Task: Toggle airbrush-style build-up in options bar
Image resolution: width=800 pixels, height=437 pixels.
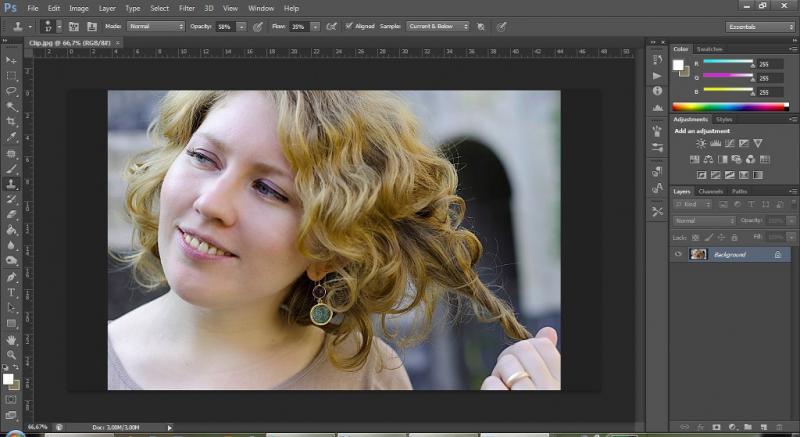Action: click(x=332, y=27)
